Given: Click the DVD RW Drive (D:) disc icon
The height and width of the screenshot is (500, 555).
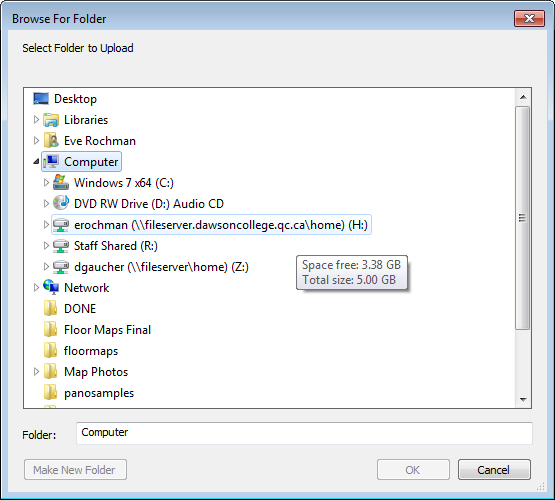Looking at the screenshot, I should click(61, 203).
